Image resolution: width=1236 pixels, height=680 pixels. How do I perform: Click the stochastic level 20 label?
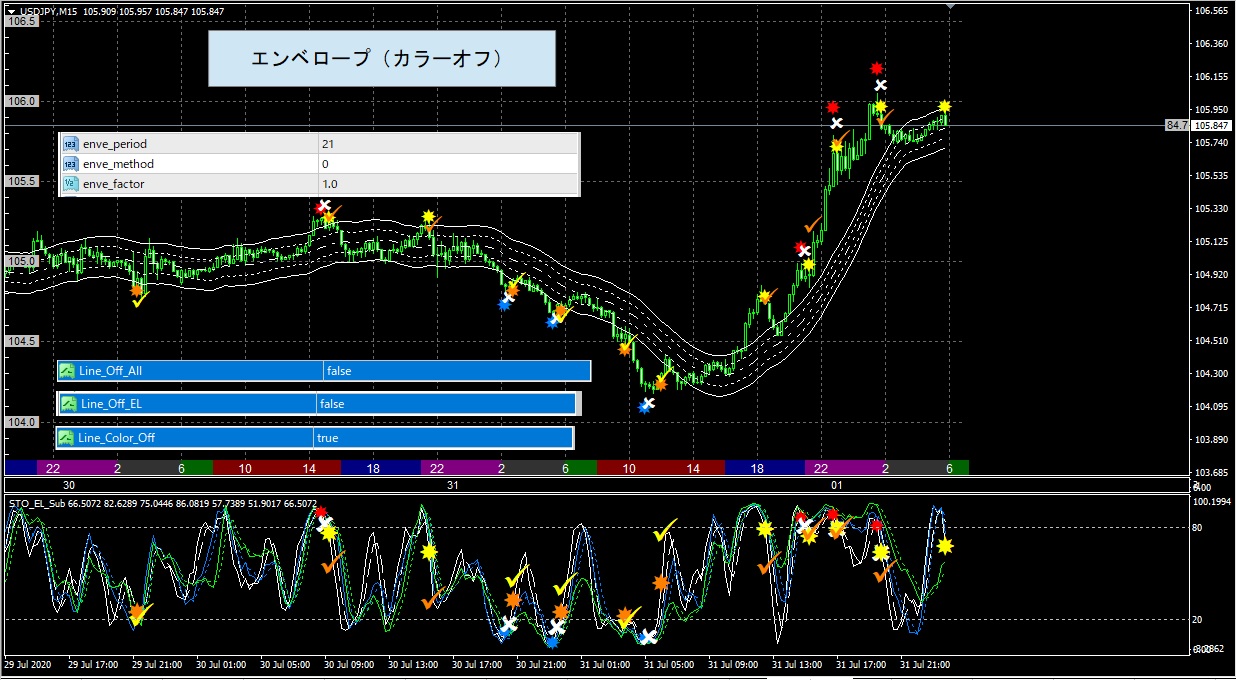[x=1197, y=620]
